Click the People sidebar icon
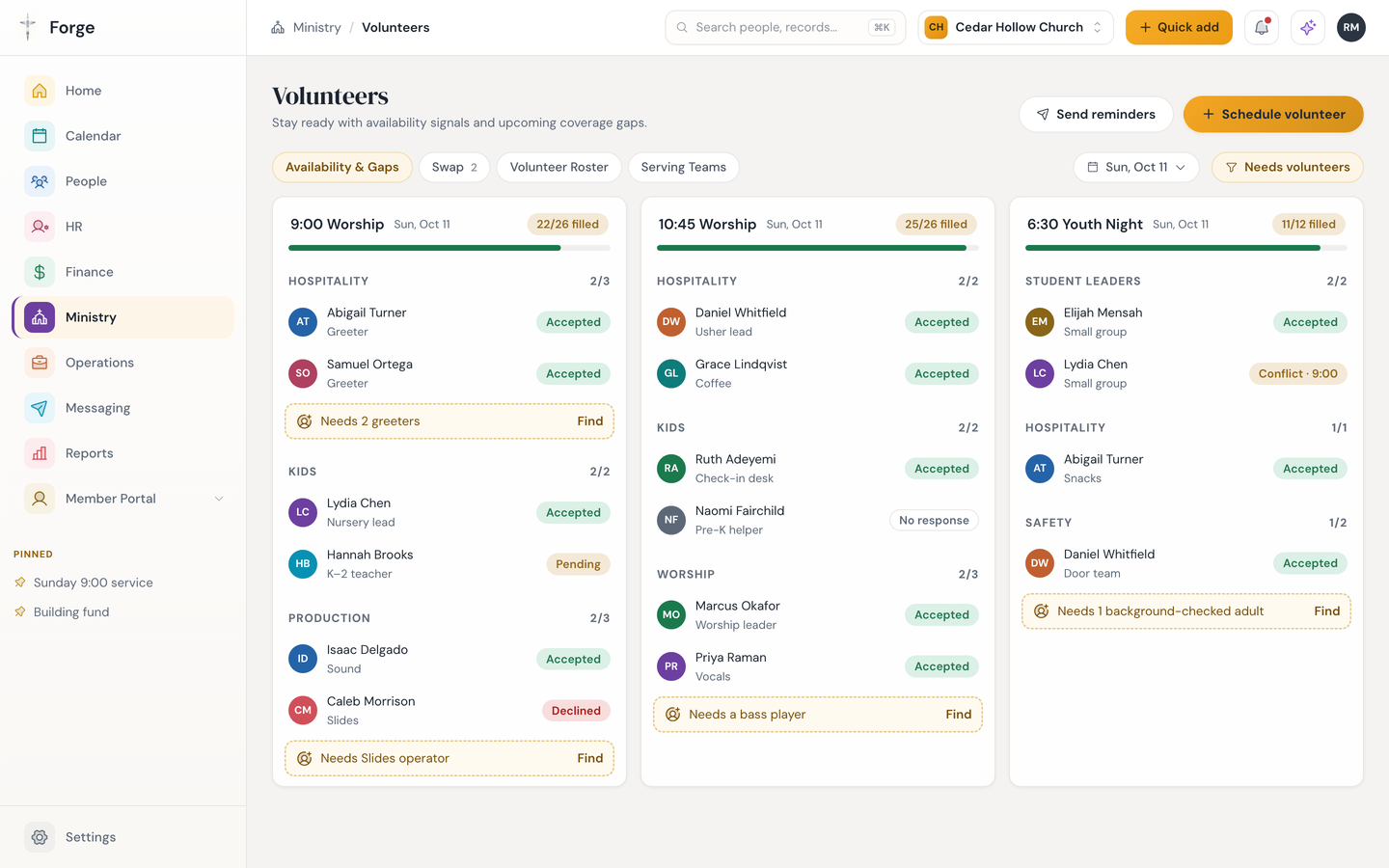The image size is (1389, 868). (40, 181)
